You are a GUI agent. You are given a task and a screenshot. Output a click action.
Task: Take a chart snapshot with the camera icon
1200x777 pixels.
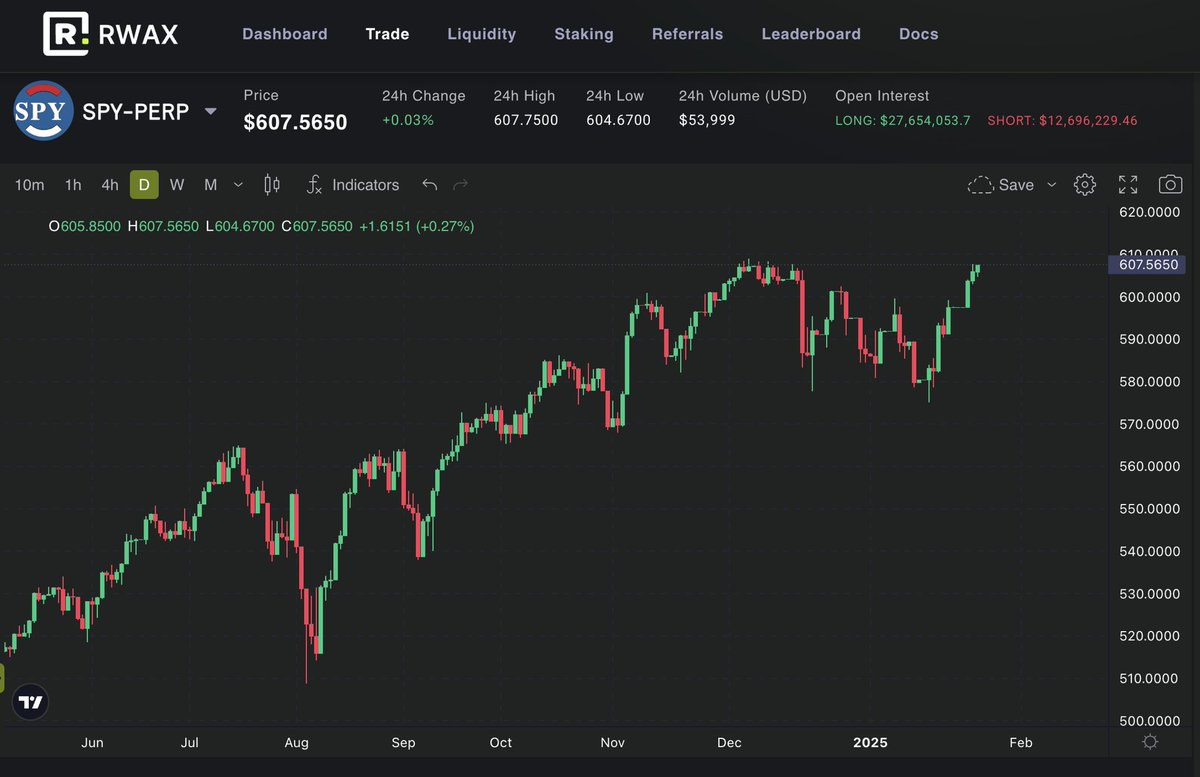1170,185
